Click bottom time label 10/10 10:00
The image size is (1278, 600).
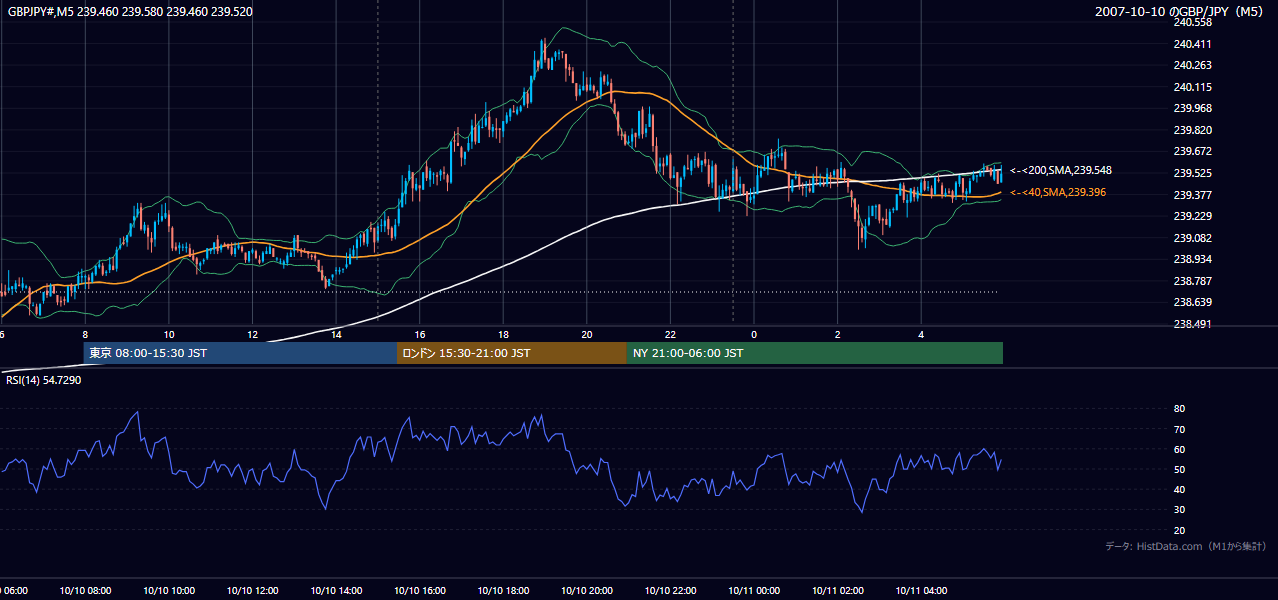click(x=169, y=591)
